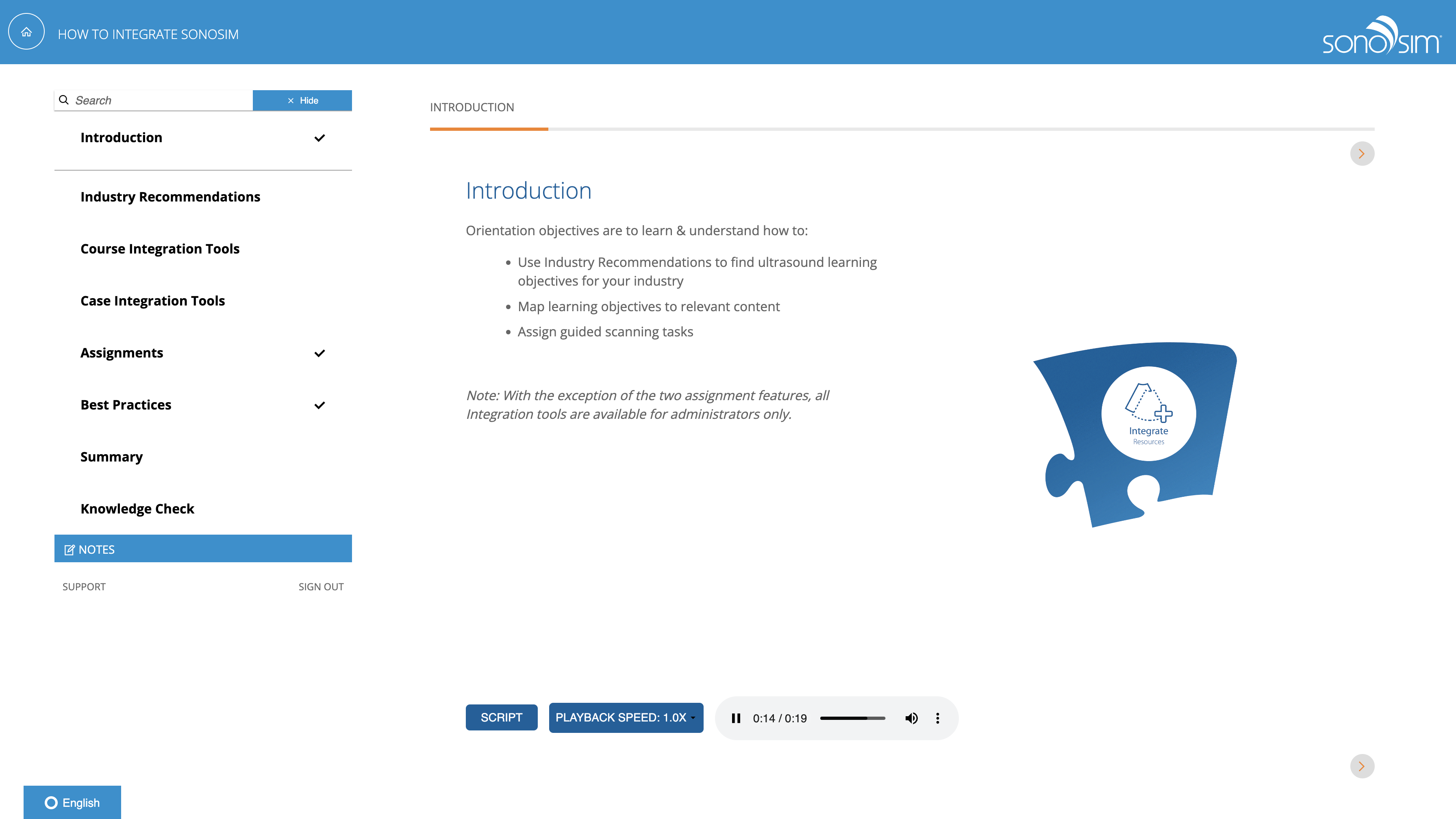1456x819 pixels.
Task: Click the search magnifier icon
Action: coord(63,99)
